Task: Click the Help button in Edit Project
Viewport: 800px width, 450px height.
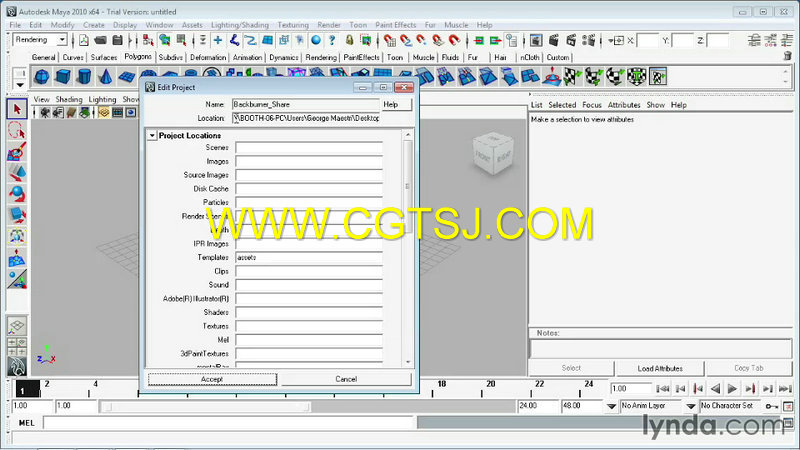Action: click(x=396, y=105)
